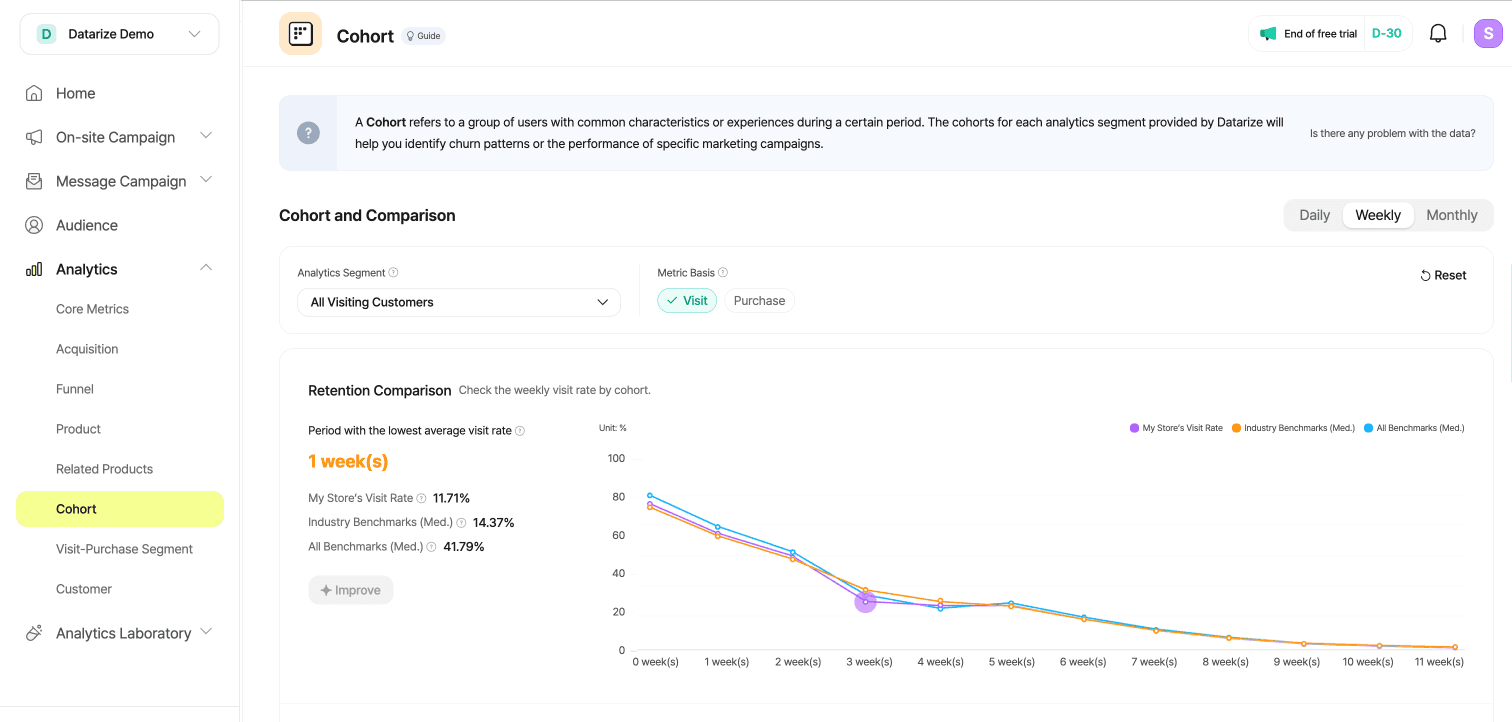Image resolution: width=1512 pixels, height=722 pixels.
Task: Open Product analytics page
Action: (78, 429)
